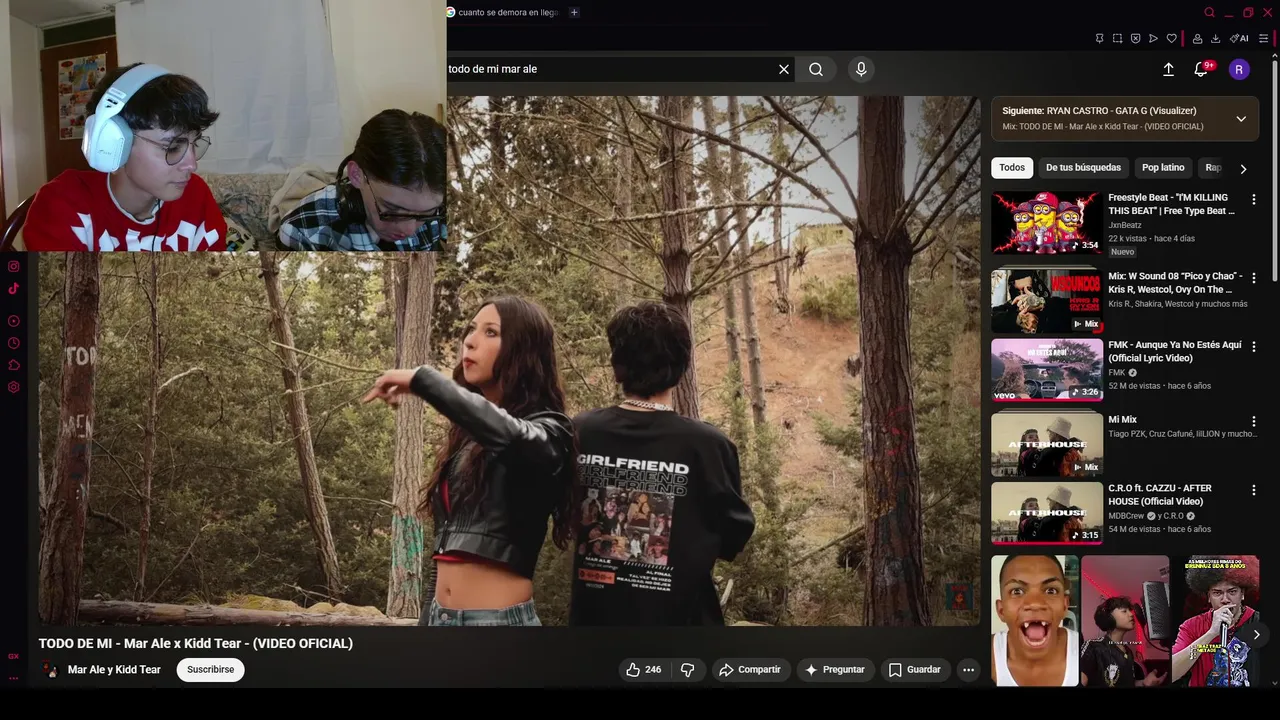Open the Mar Ale y Kidd Tear channel avatar

coord(50,670)
